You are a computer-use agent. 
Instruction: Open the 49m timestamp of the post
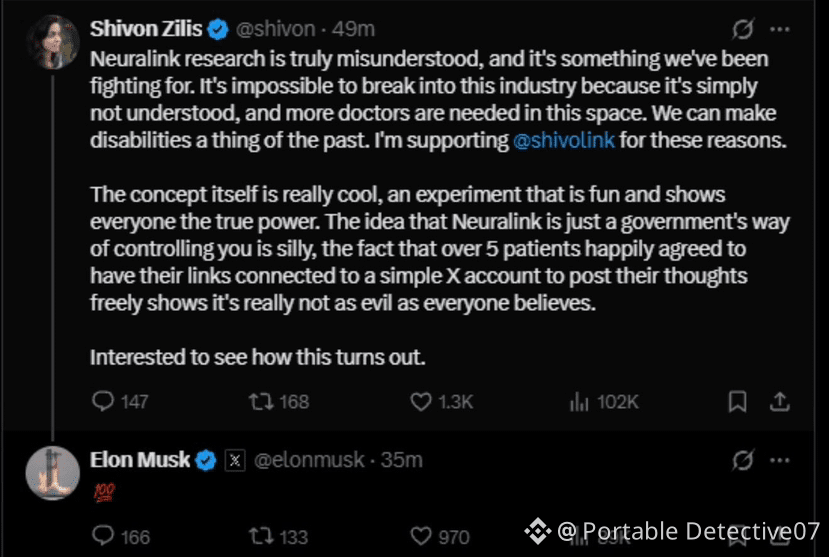(x=353, y=29)
